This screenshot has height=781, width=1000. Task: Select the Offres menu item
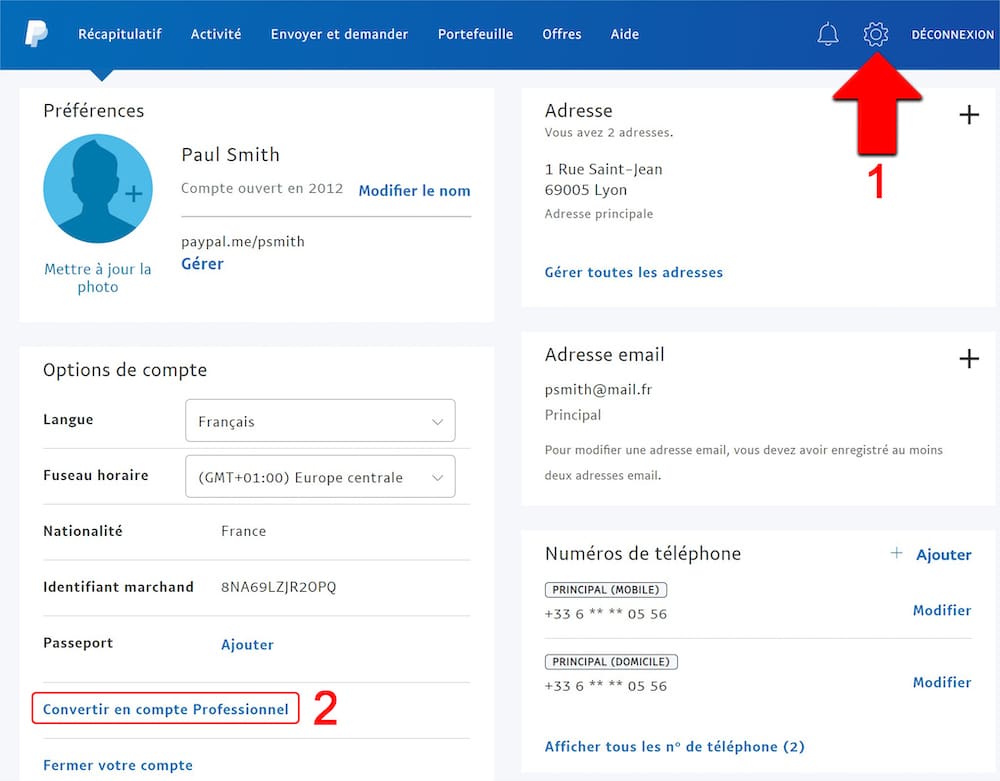pos(561,34)
